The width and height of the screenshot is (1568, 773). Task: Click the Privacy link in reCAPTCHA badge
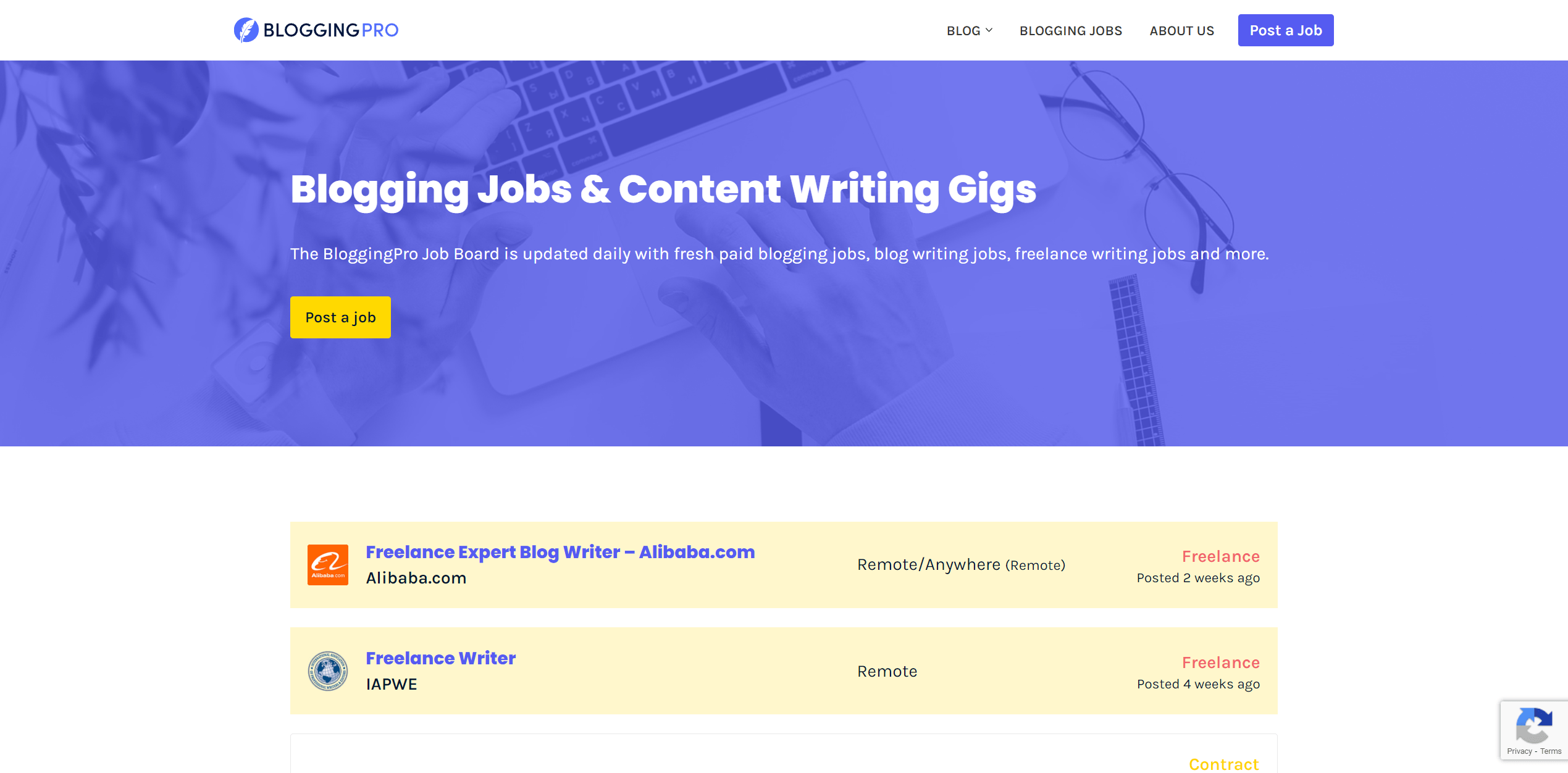click(x=1520, y=751)
